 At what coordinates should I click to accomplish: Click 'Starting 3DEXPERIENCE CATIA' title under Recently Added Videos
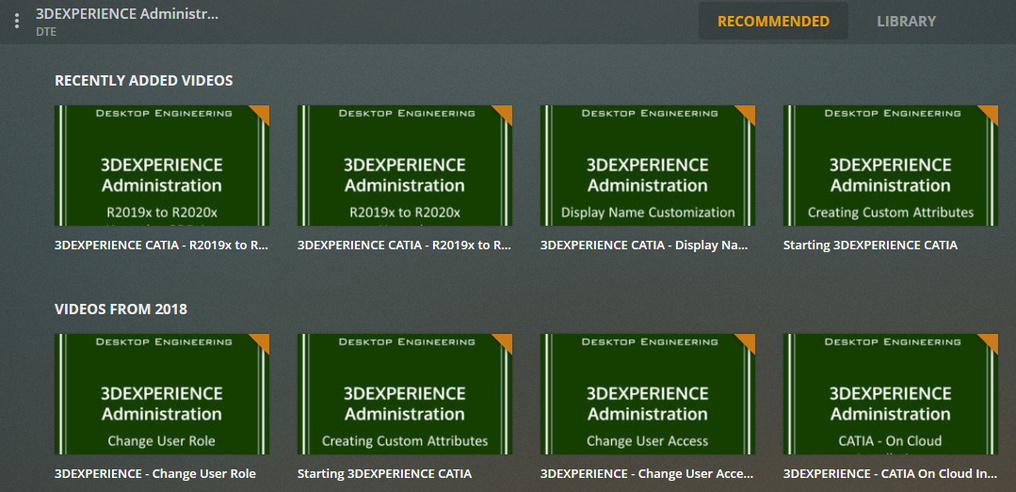(x=870, y=246)
